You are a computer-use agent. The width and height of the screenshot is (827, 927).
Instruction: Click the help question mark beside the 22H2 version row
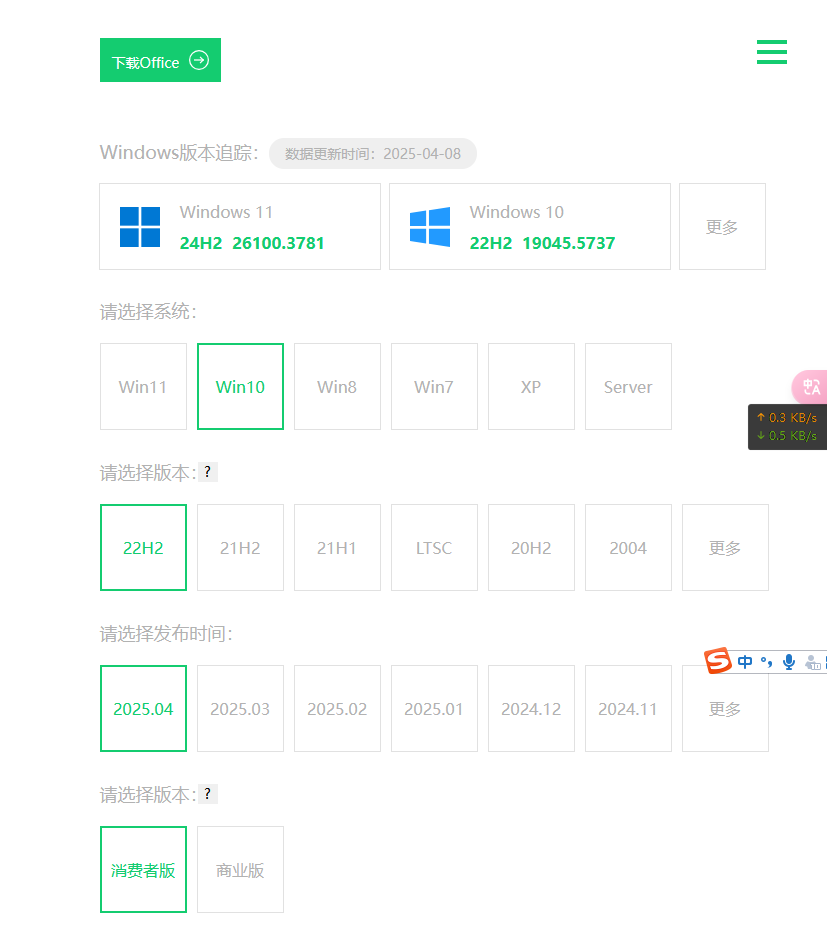(x=207, y=472)
